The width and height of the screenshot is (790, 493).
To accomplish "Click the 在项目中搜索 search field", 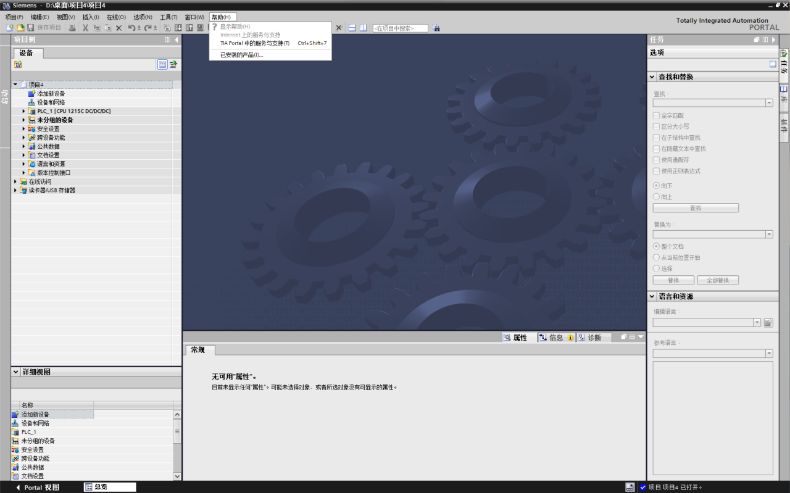I will (x=400, y=28).
